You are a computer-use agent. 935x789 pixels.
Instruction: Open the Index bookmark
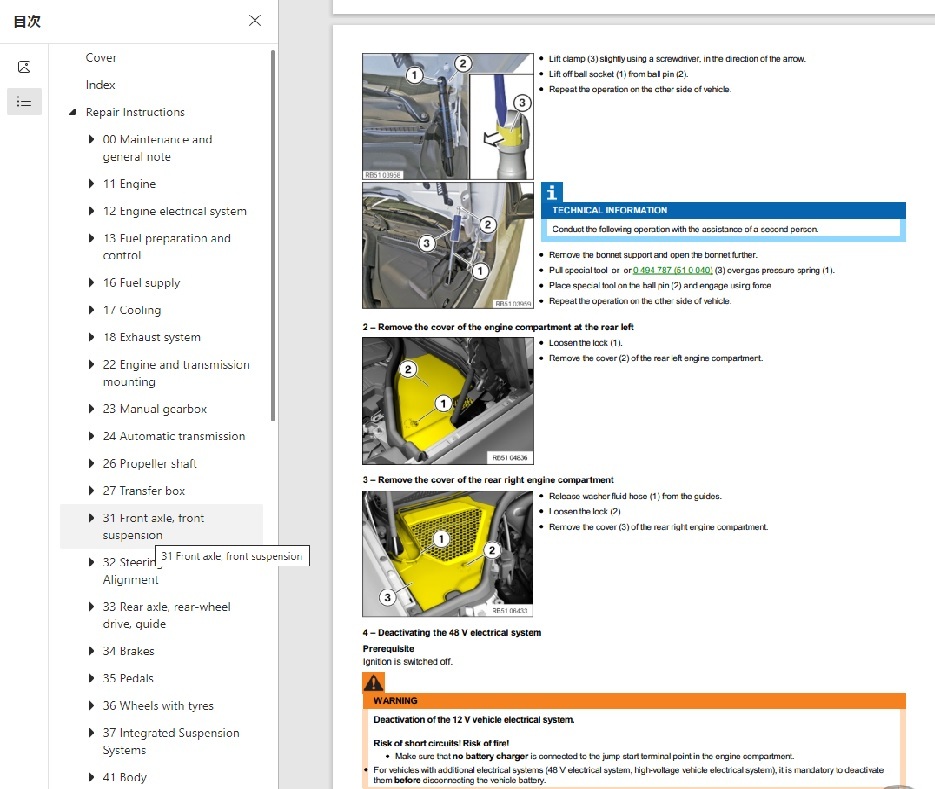coord(100,85)
